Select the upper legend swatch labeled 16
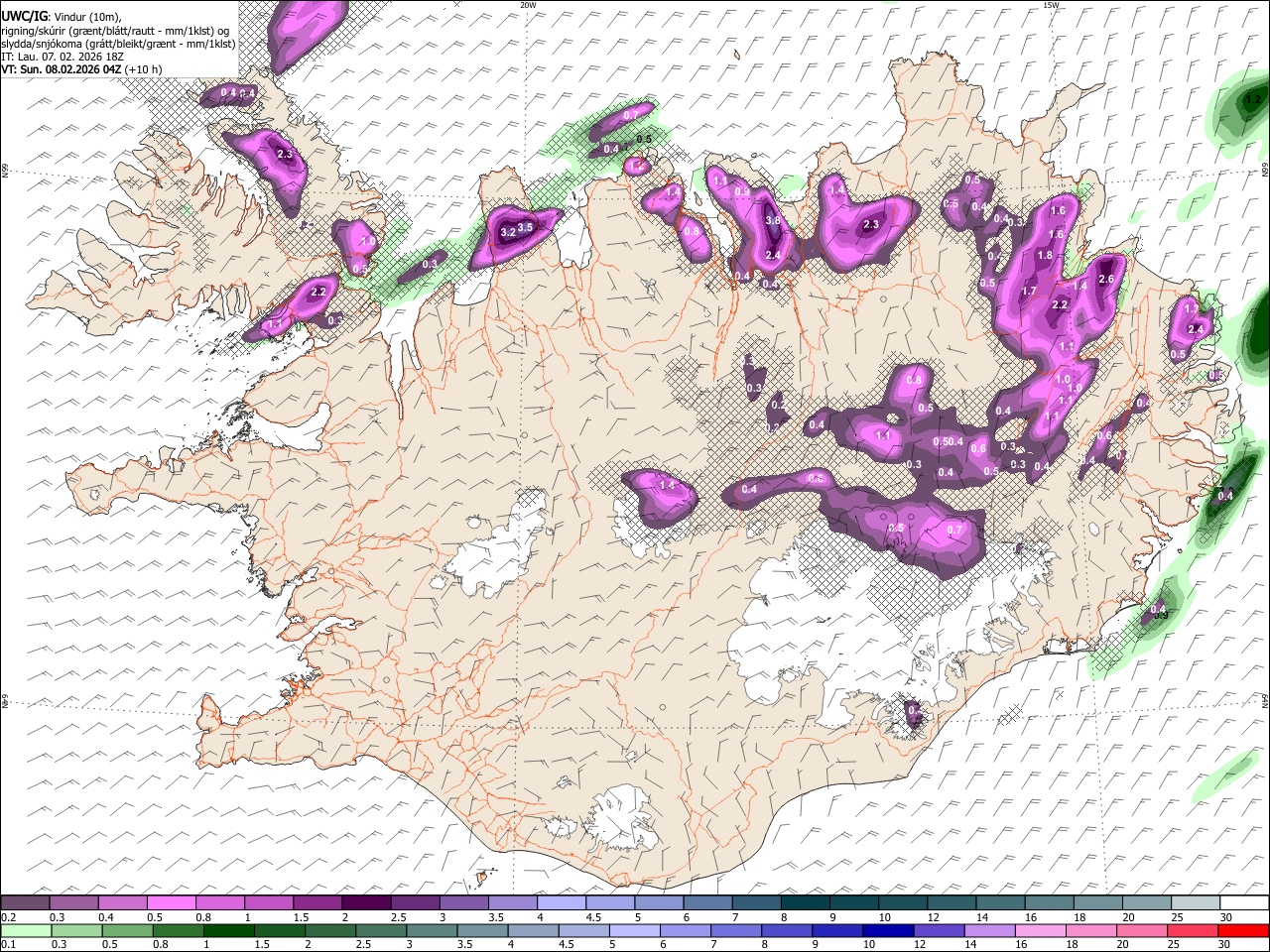The height and width of the screenshot is (952, 1270). pos(1049,903)
